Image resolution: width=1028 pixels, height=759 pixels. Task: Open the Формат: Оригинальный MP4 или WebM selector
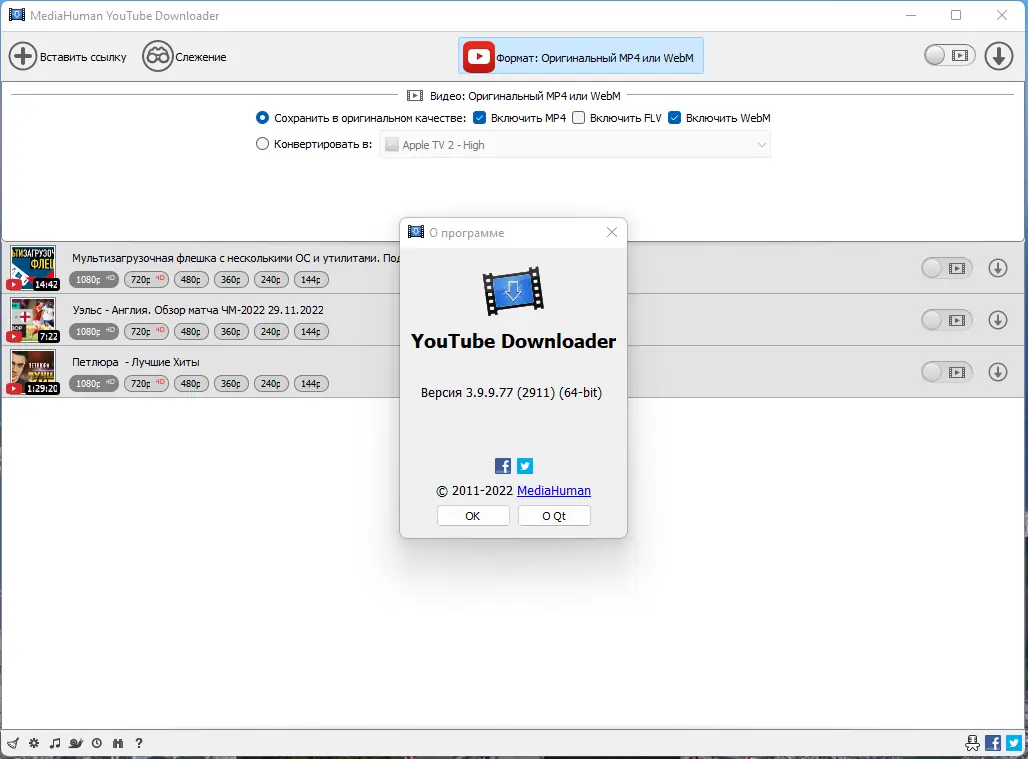point(580,56)
